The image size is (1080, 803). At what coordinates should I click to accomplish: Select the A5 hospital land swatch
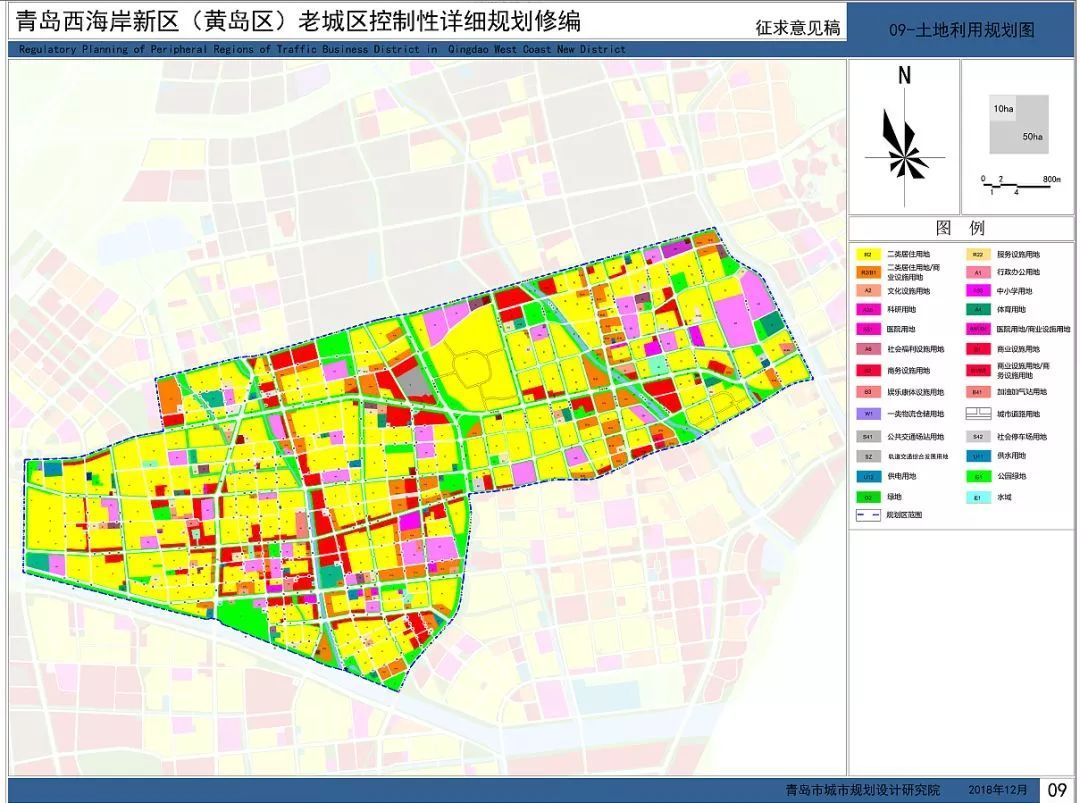[868, 329]
